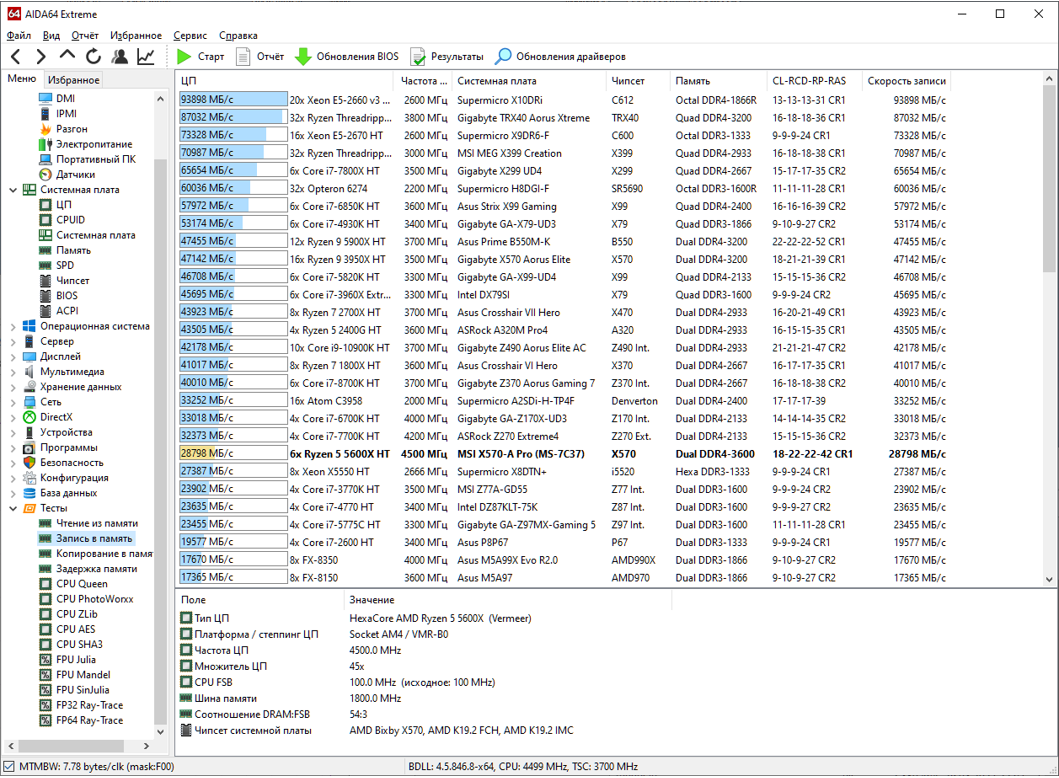Screen dimensions: 1059x778
Task: Select the 28798 МБ/с highlighted bar
Action: (233, 454)
